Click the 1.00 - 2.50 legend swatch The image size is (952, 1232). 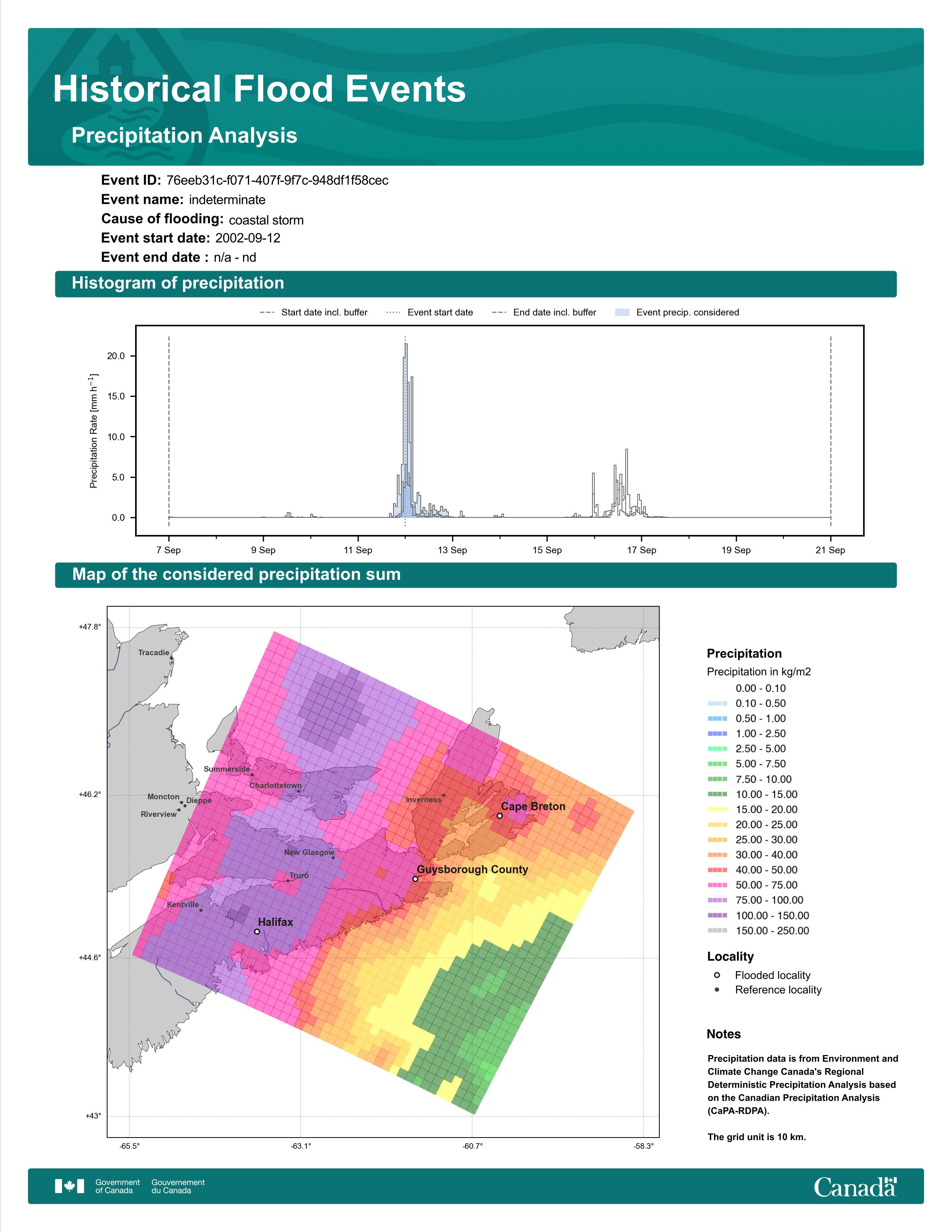tap(718, 734)
